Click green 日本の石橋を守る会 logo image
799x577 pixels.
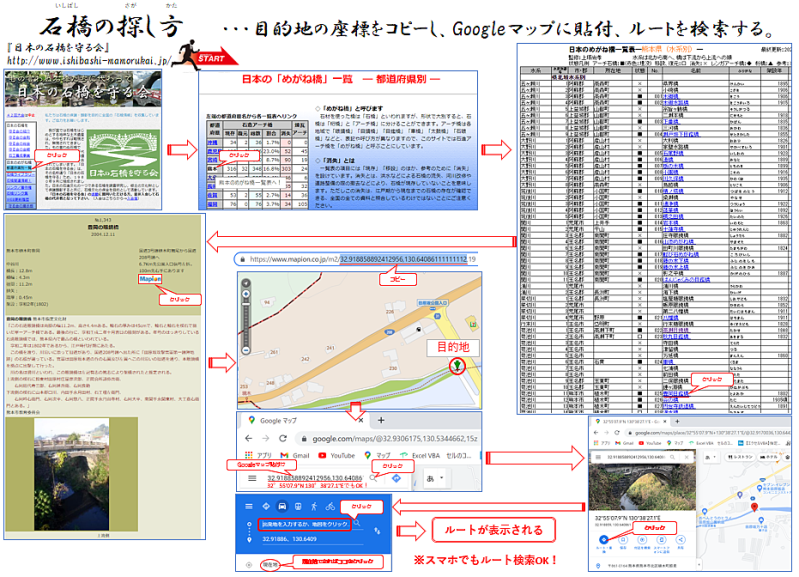point(123,155)
